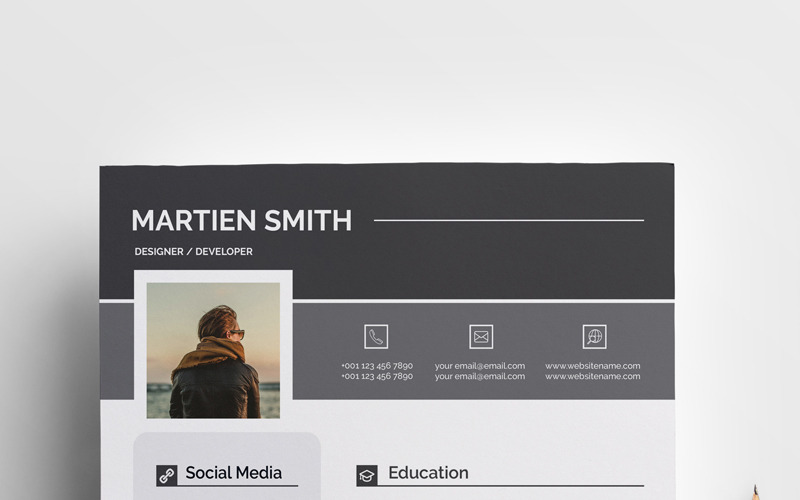Image resolution: width=800 pixels, height=500 pixels.
Task: Click first your email@email.com line
Action: pos(480,366)
